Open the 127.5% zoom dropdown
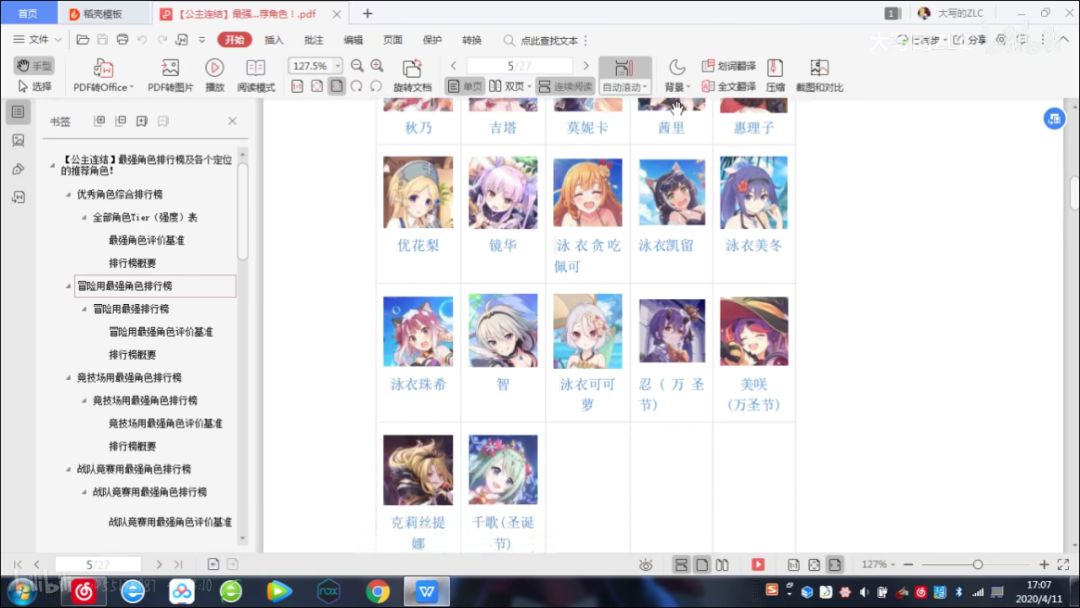The image size is (1080, 608). point(338,66)
